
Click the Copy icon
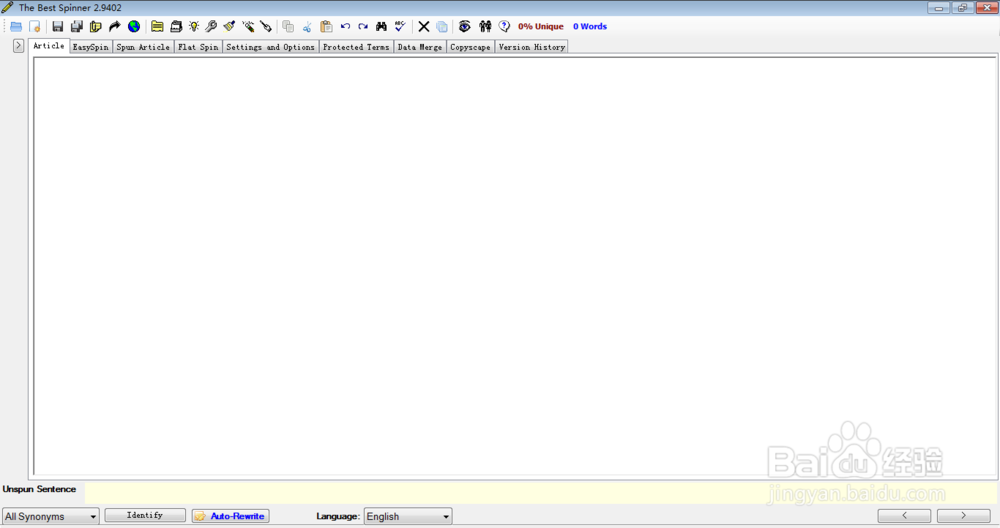[288, 27]
